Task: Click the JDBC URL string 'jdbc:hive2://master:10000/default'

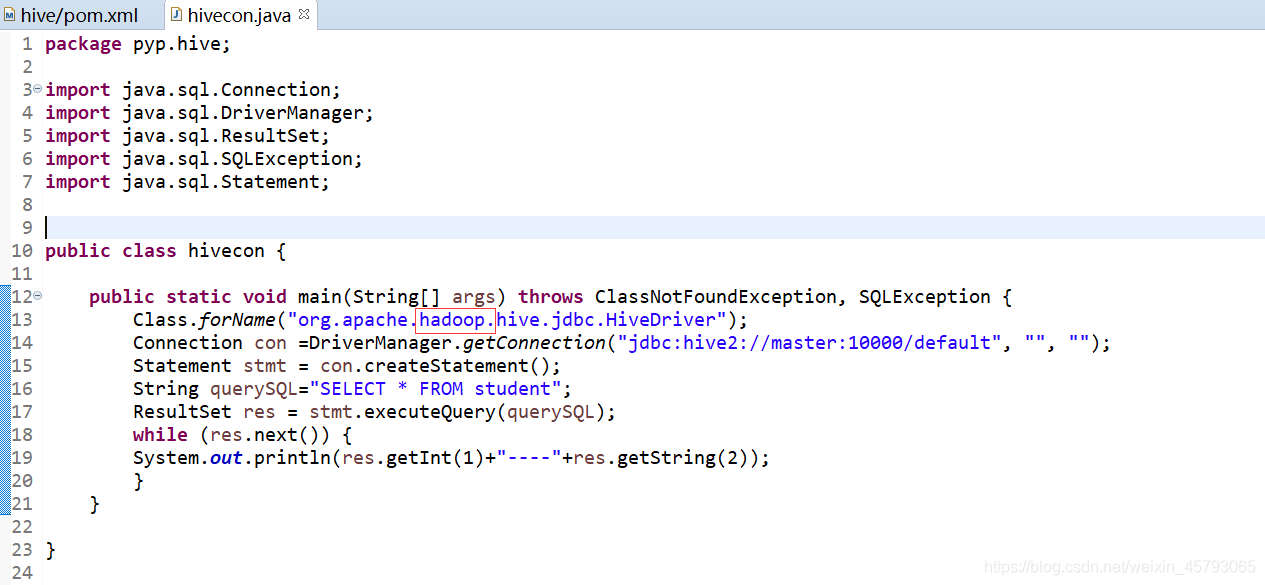Action: point(811,343)
